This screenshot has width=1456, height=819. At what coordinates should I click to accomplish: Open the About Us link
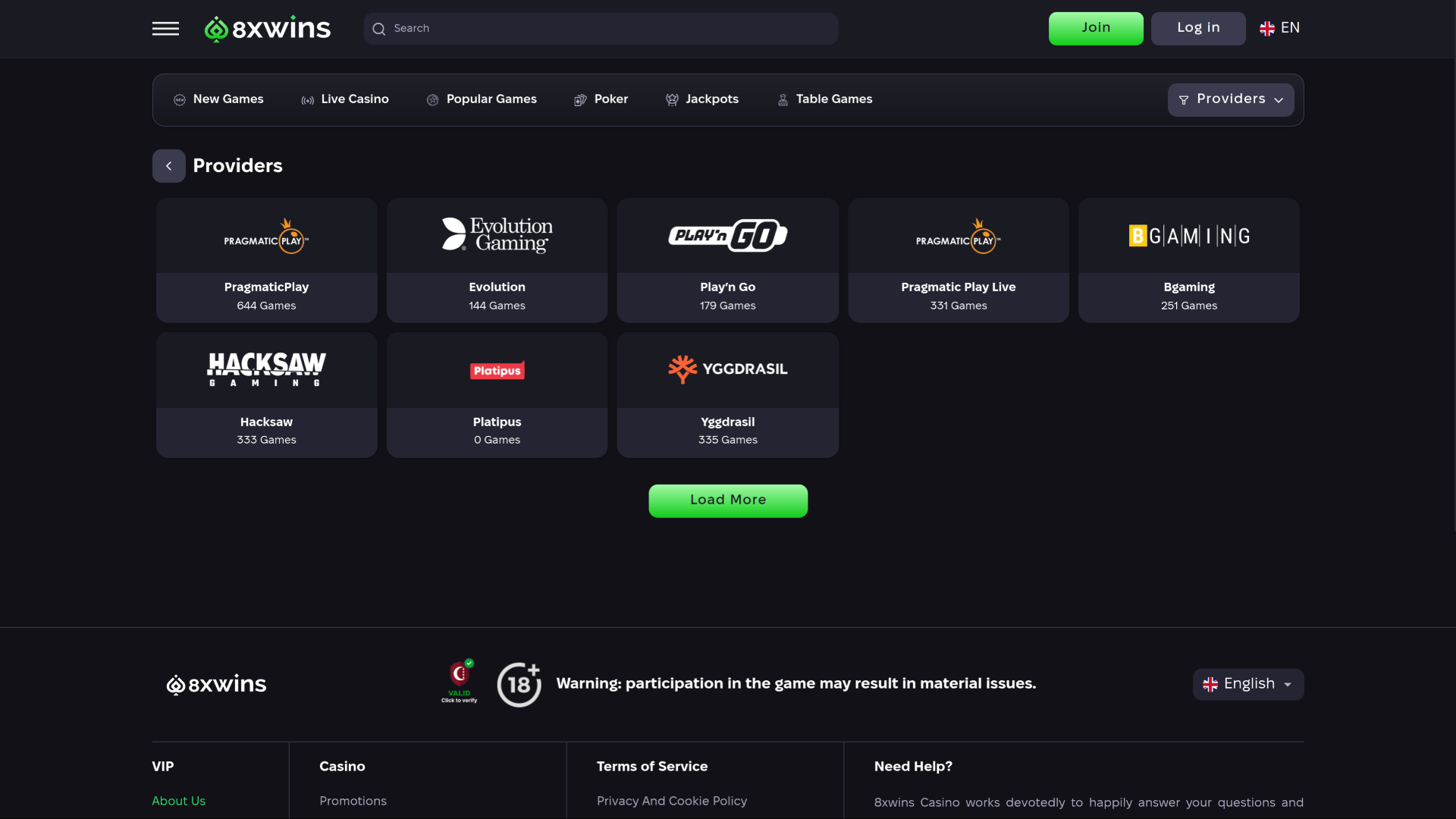click(x=178, y=801)
